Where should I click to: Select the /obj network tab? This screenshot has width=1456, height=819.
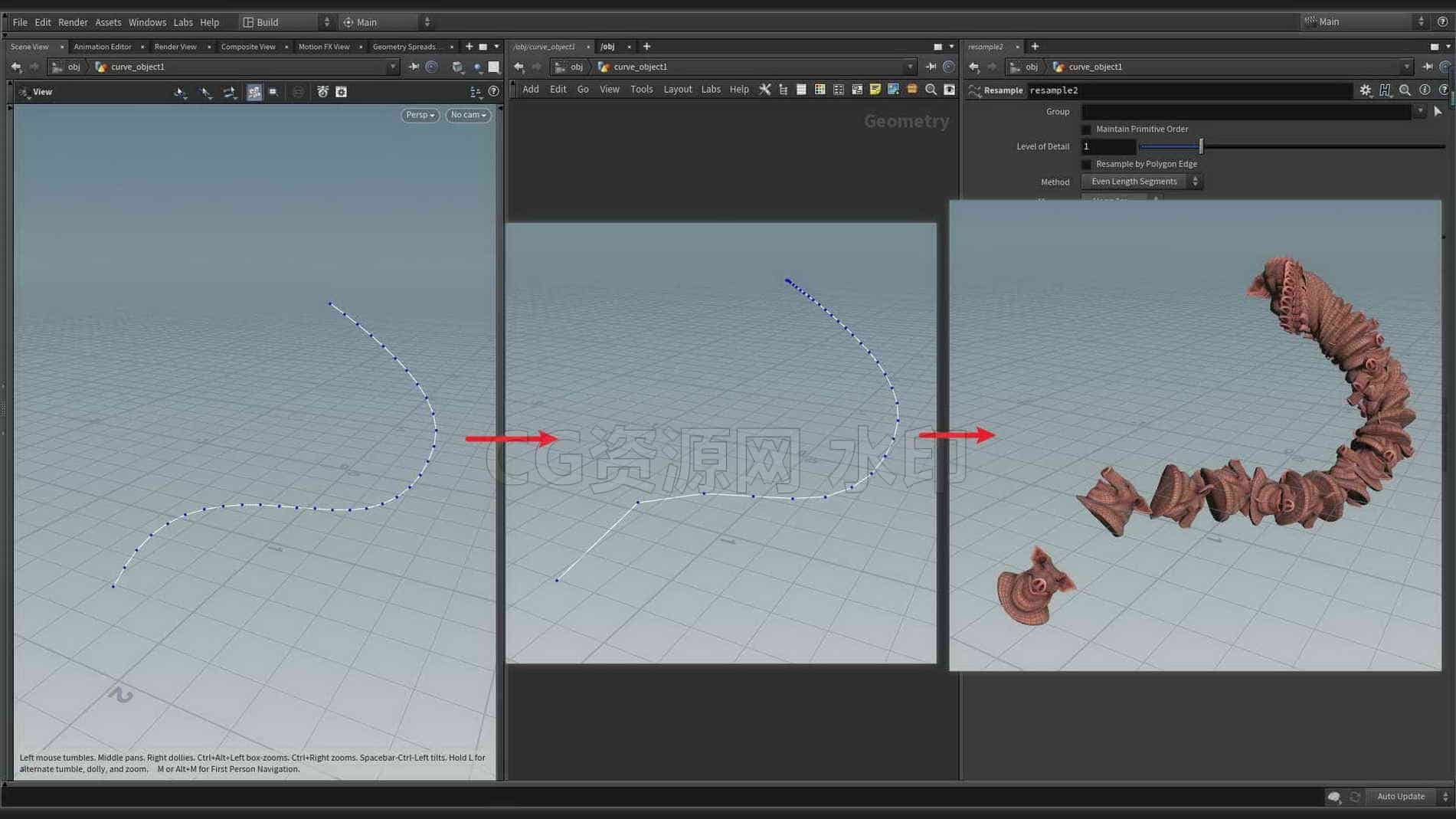click(x=607, y=47)
